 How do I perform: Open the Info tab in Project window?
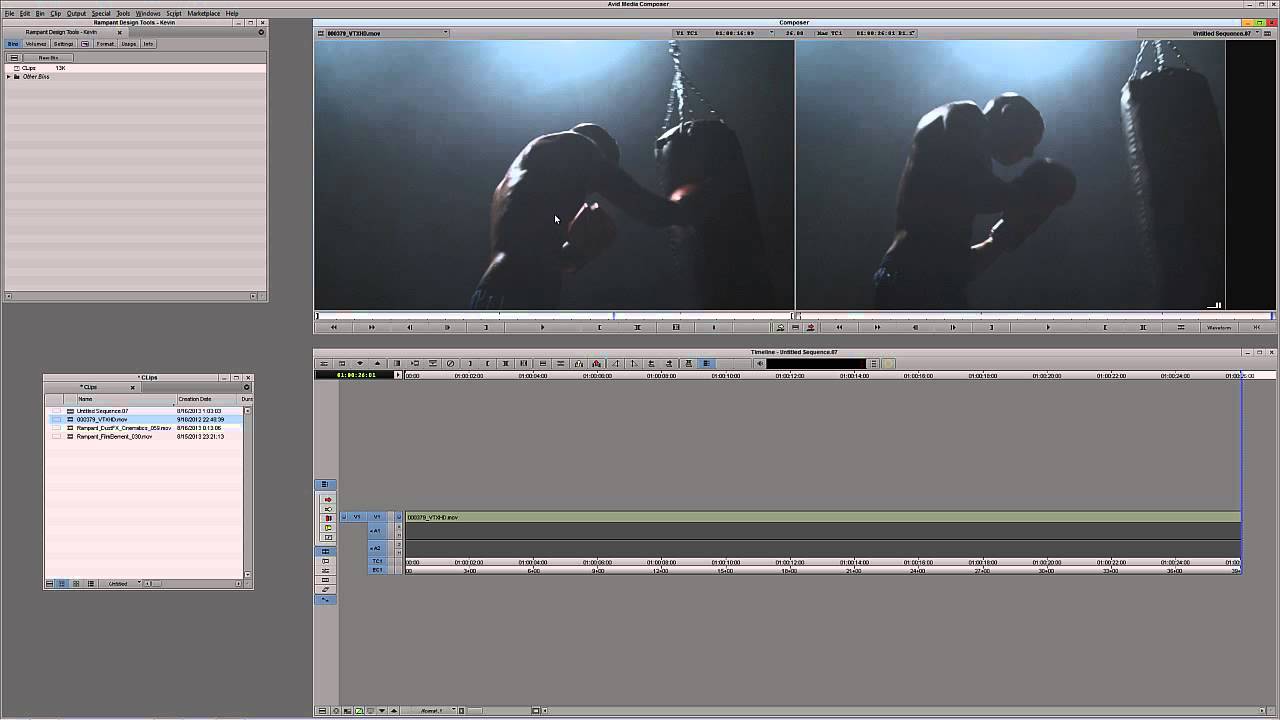point(148,44)
